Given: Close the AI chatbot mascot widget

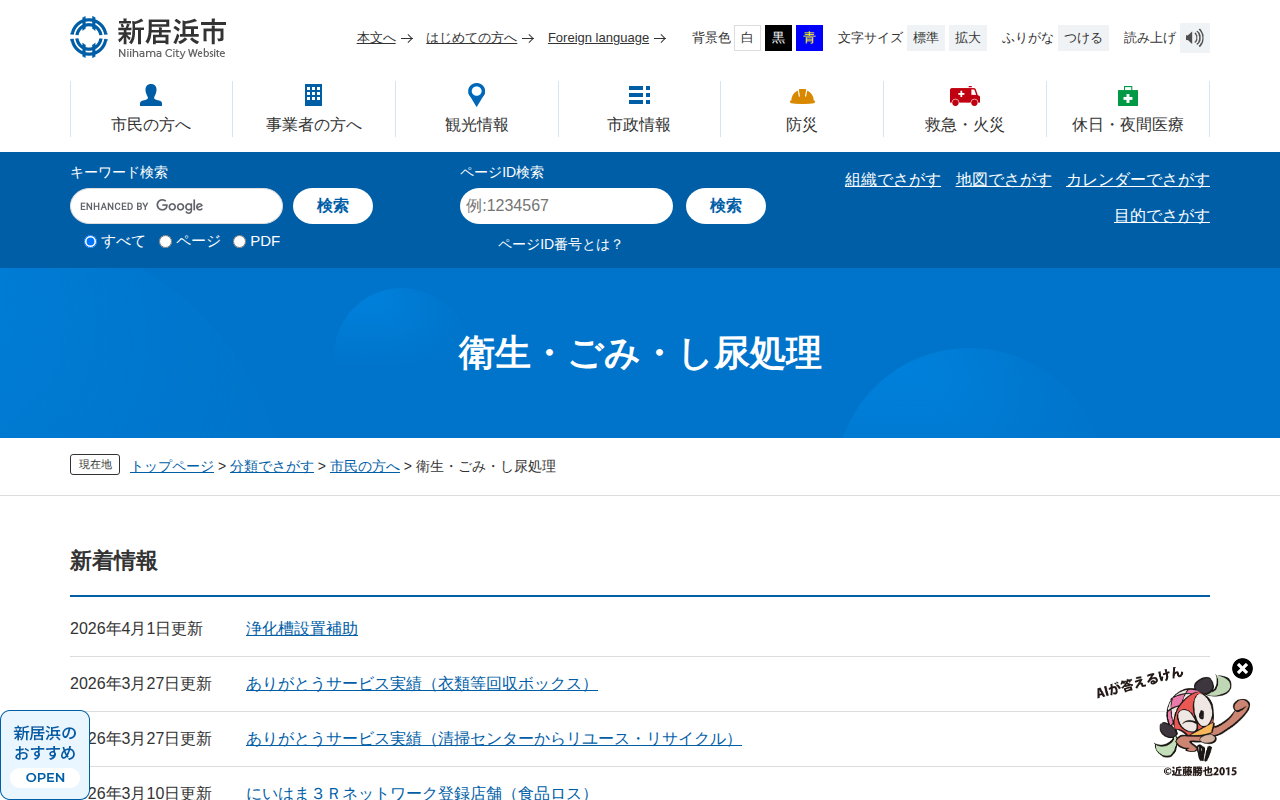Looking at the screenshot, I should 1242,668.
